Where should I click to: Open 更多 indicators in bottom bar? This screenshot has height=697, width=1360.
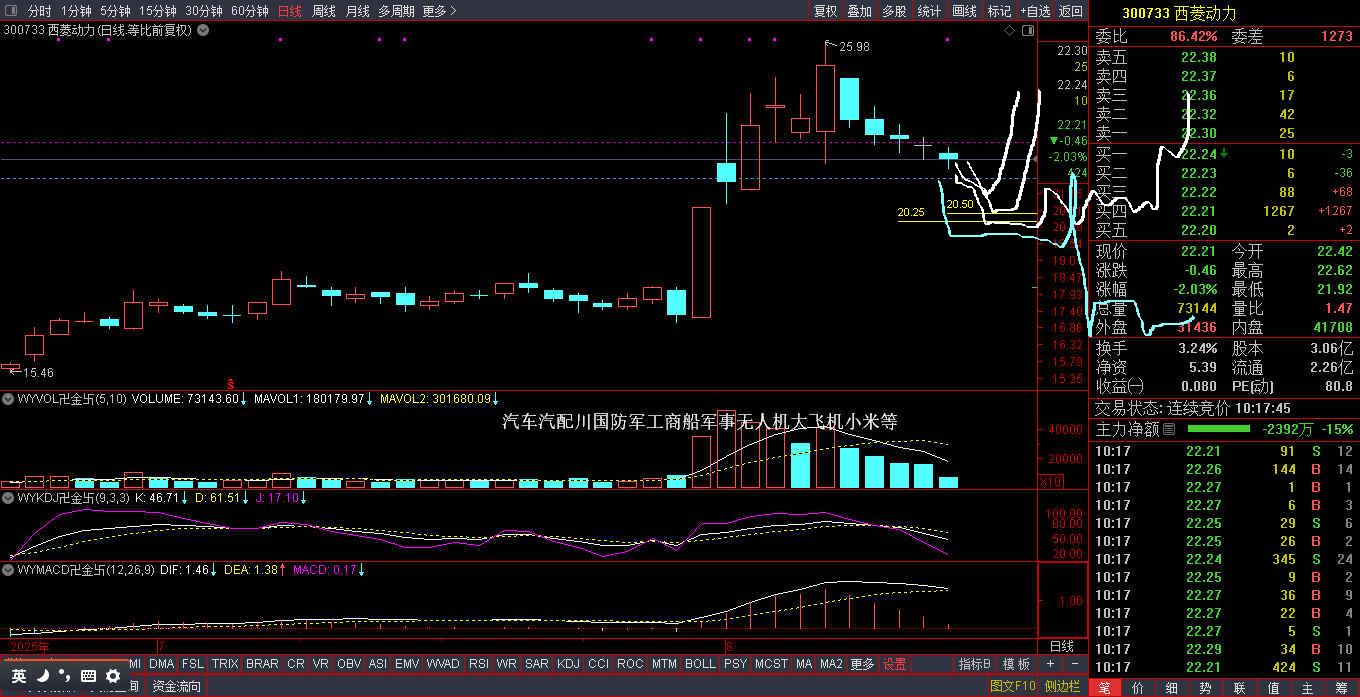click(862, 663)
